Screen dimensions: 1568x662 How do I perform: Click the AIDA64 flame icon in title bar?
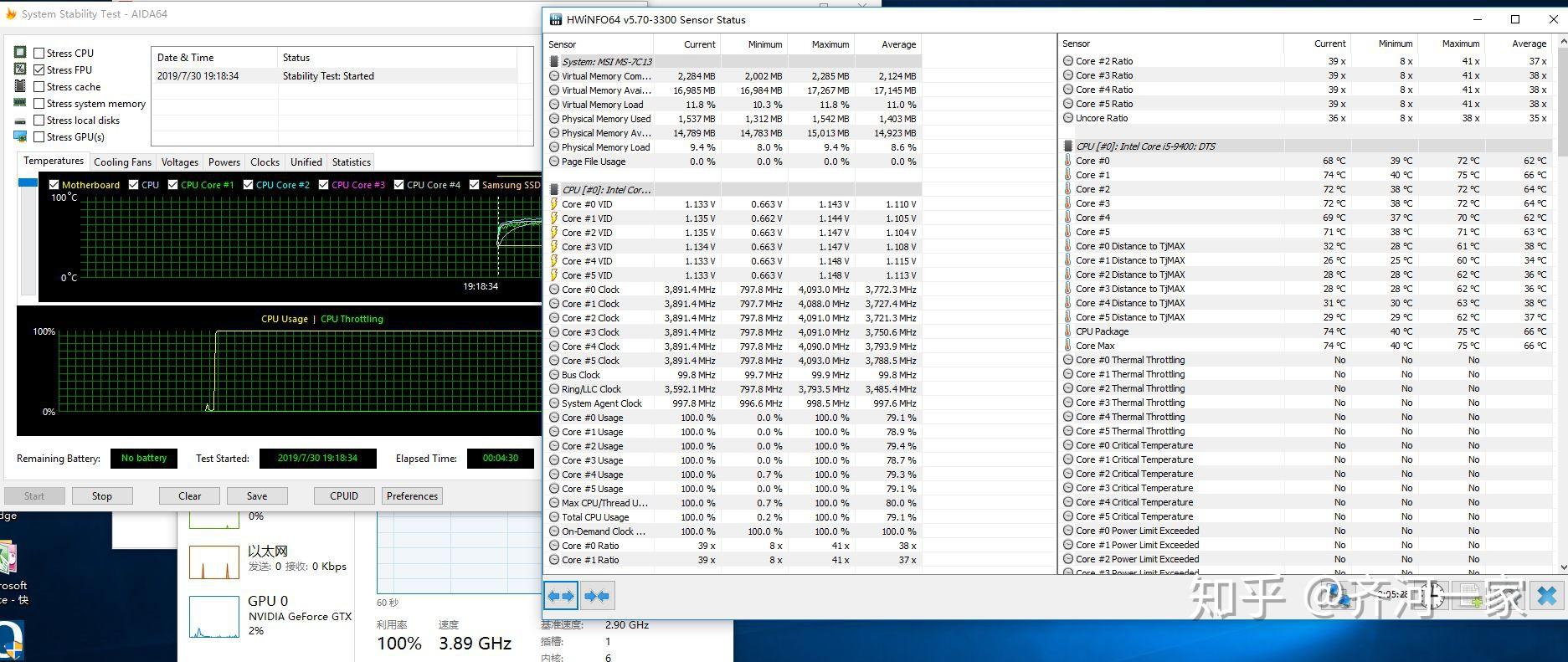11,14
